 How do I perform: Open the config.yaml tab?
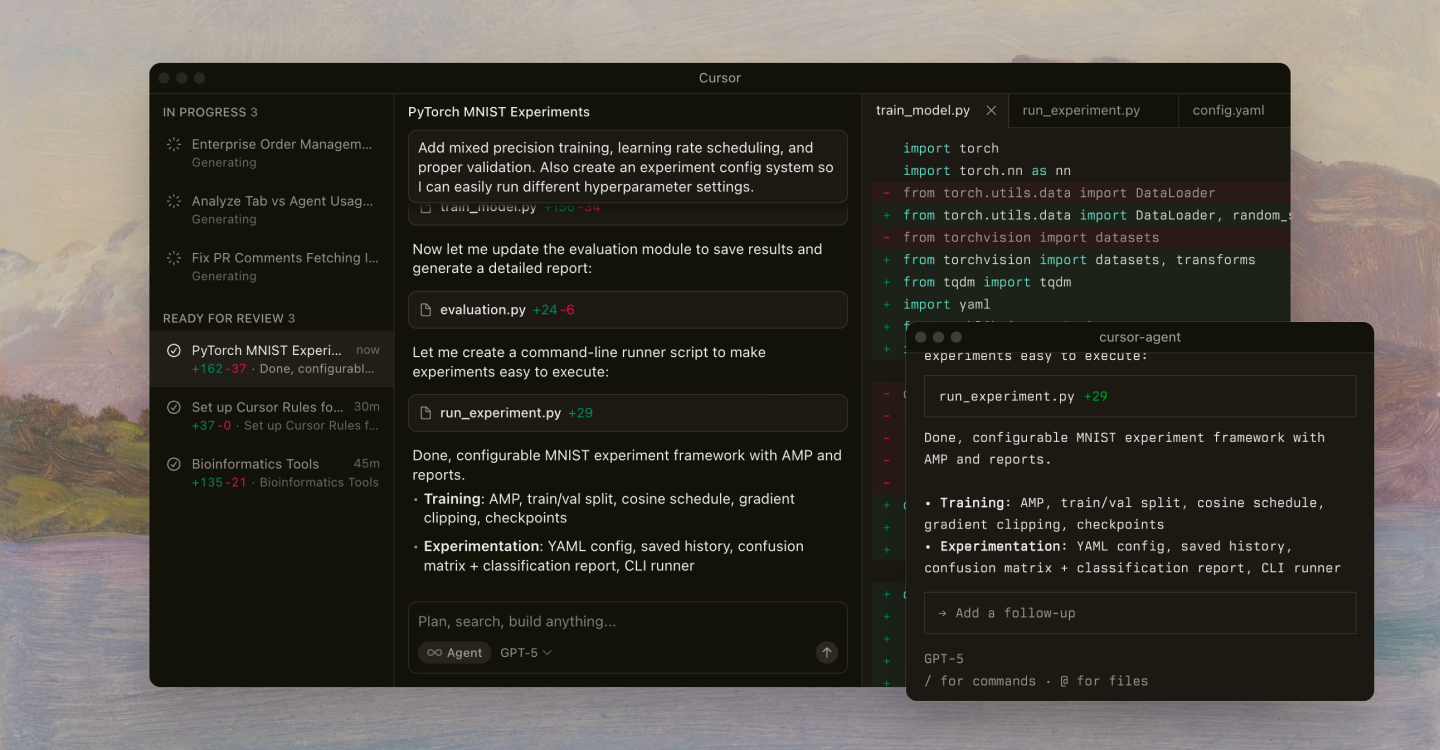[x=1228, y=110]
